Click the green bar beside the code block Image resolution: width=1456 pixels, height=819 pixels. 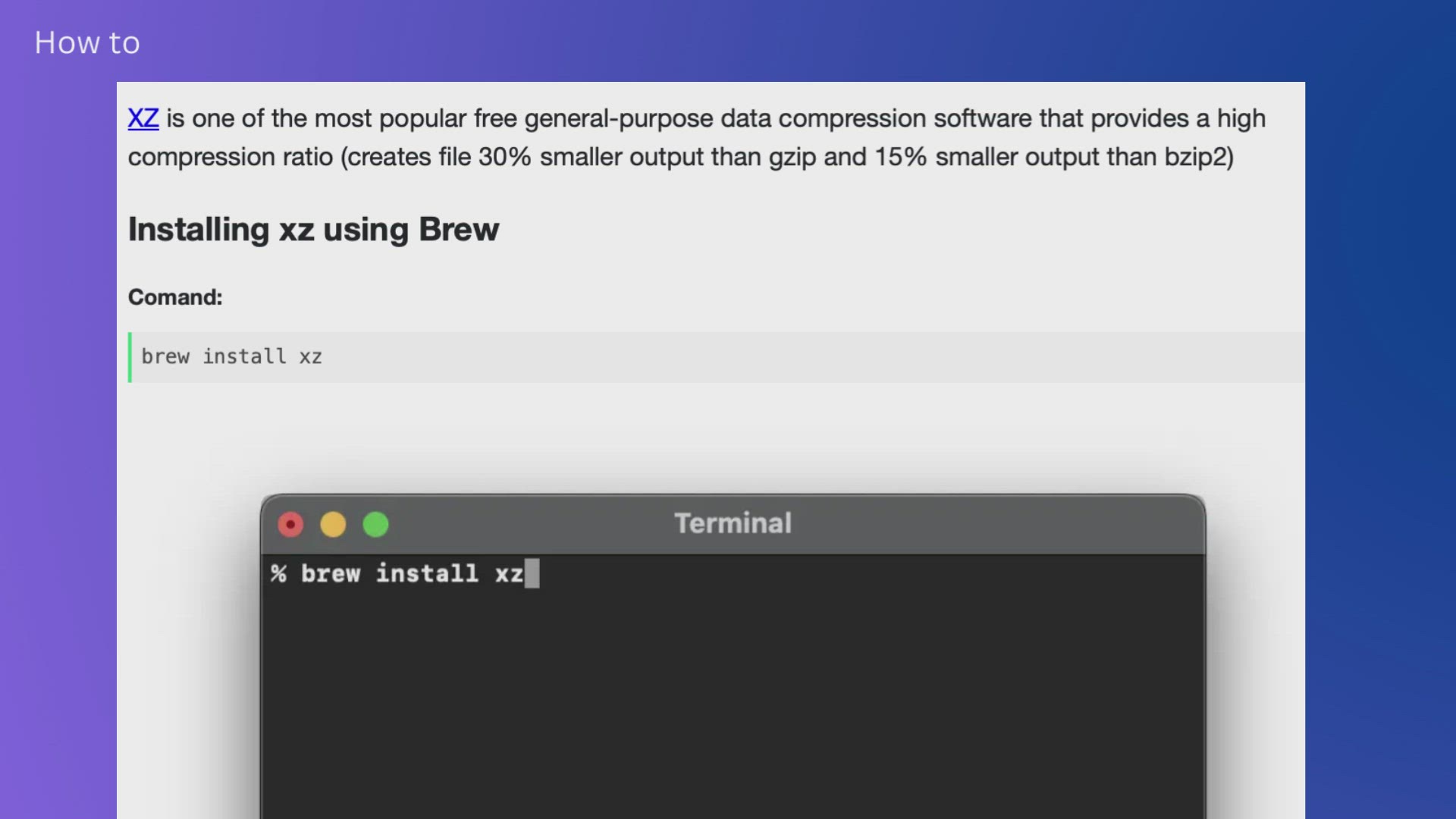pos(130,356)
